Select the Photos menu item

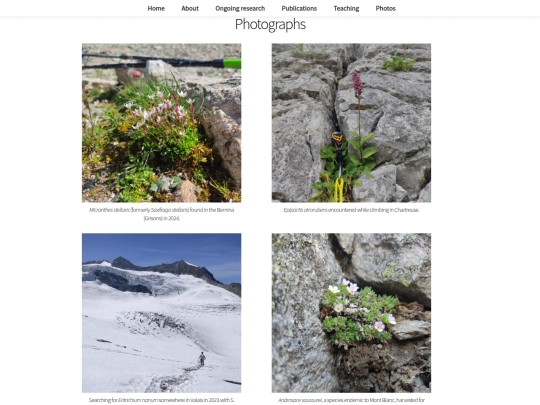[x=385, y=9]
